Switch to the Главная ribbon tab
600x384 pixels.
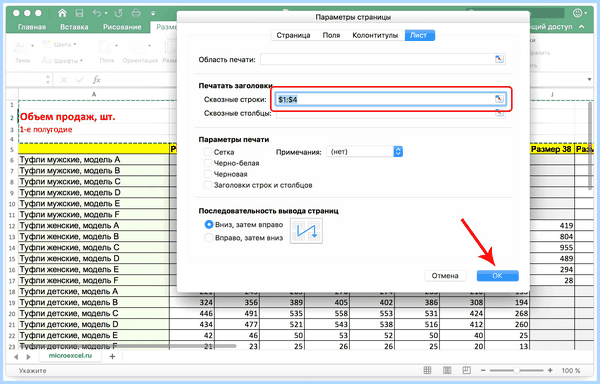[x=32, y=27]
